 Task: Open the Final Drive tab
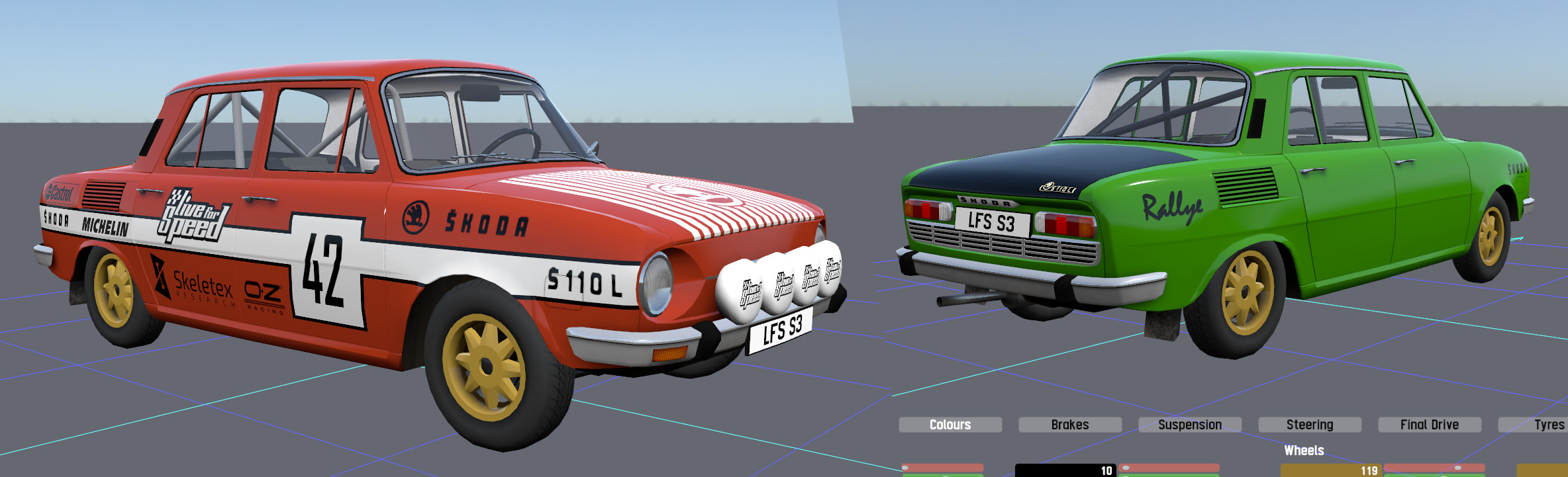[1430, 425]
